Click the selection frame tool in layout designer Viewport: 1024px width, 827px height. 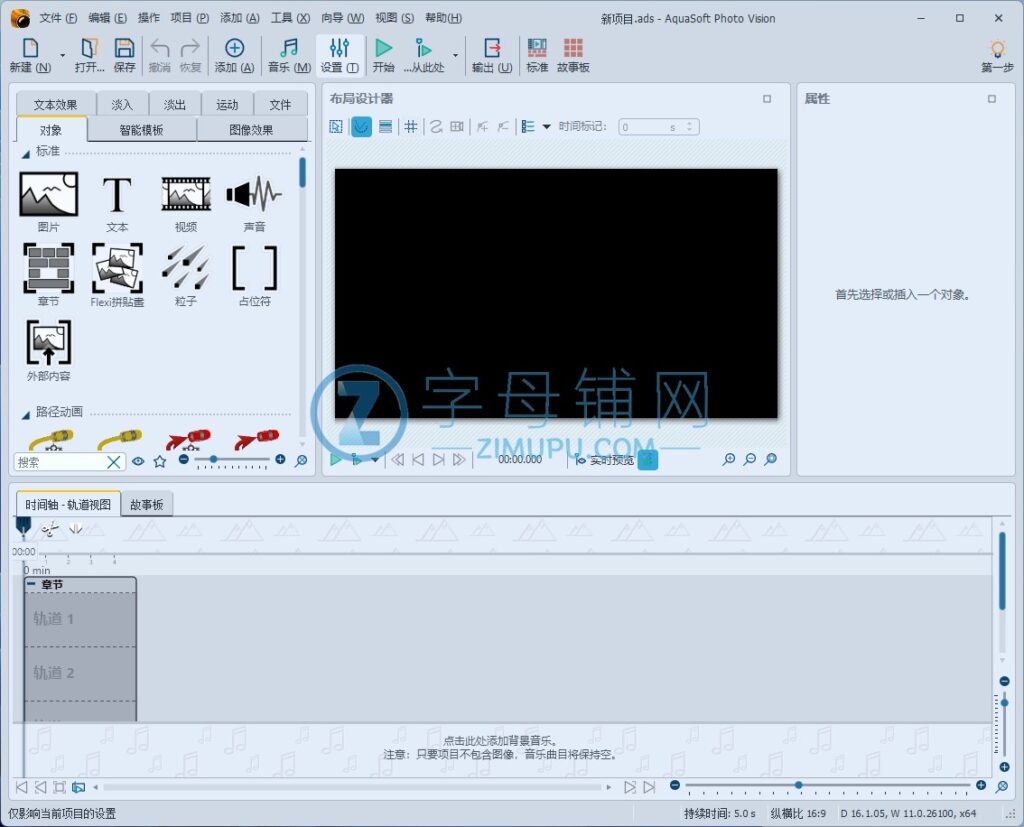pyautogui.click(x=336, y=127)
